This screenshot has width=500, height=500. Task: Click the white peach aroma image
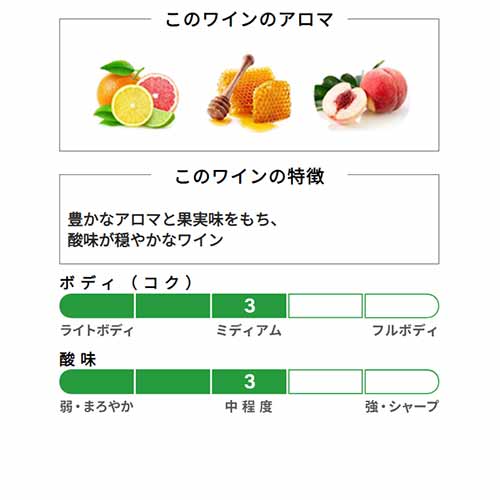tap(361, 94)
